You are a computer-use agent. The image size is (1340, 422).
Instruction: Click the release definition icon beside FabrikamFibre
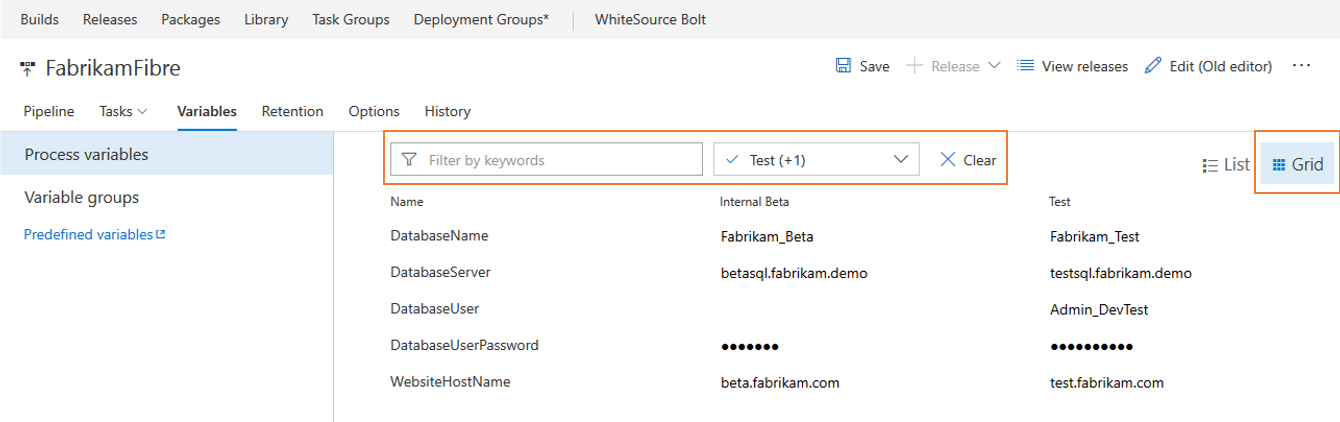28,68
